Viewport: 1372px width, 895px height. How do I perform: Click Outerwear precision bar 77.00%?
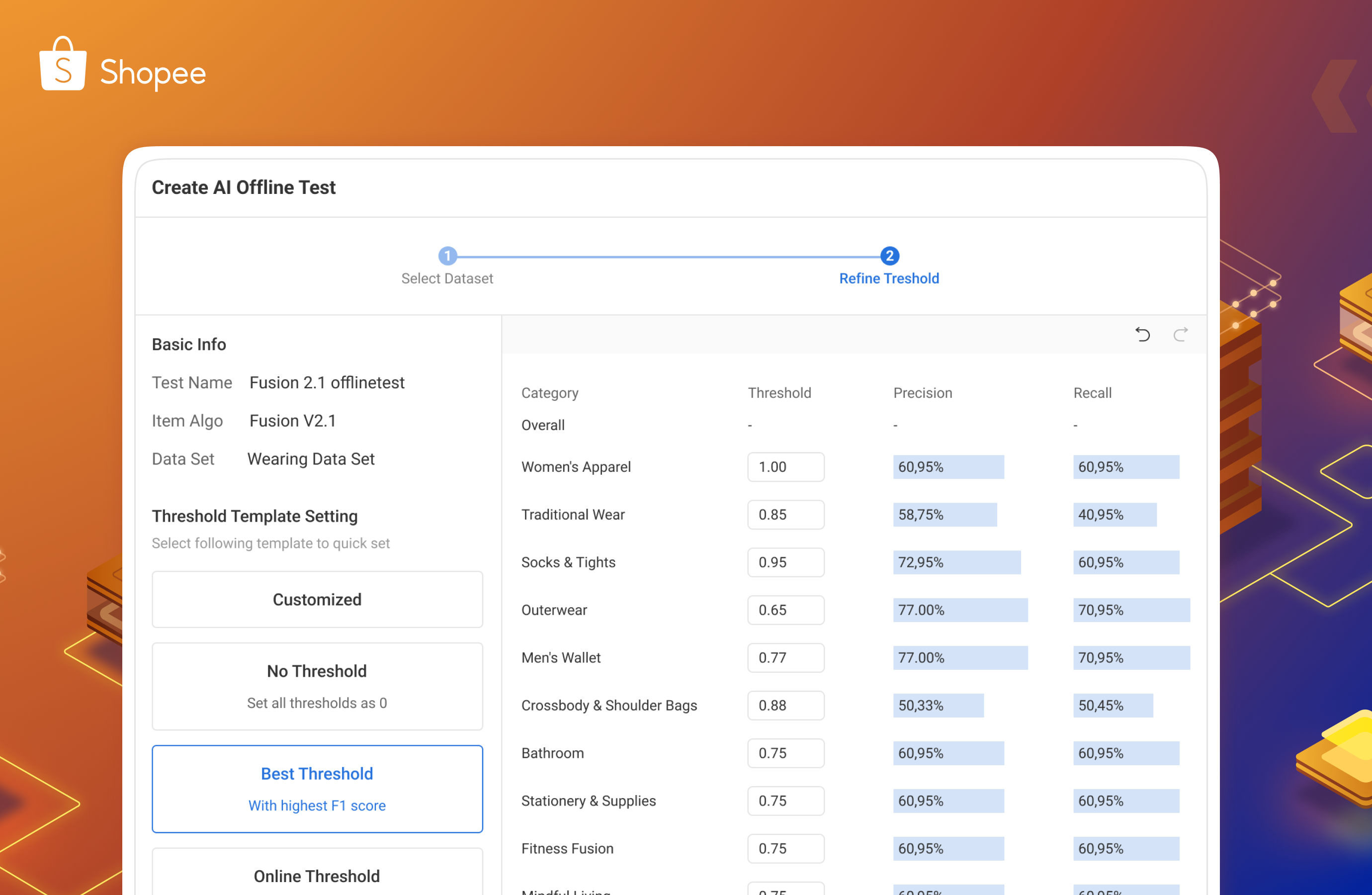[960, 610]
